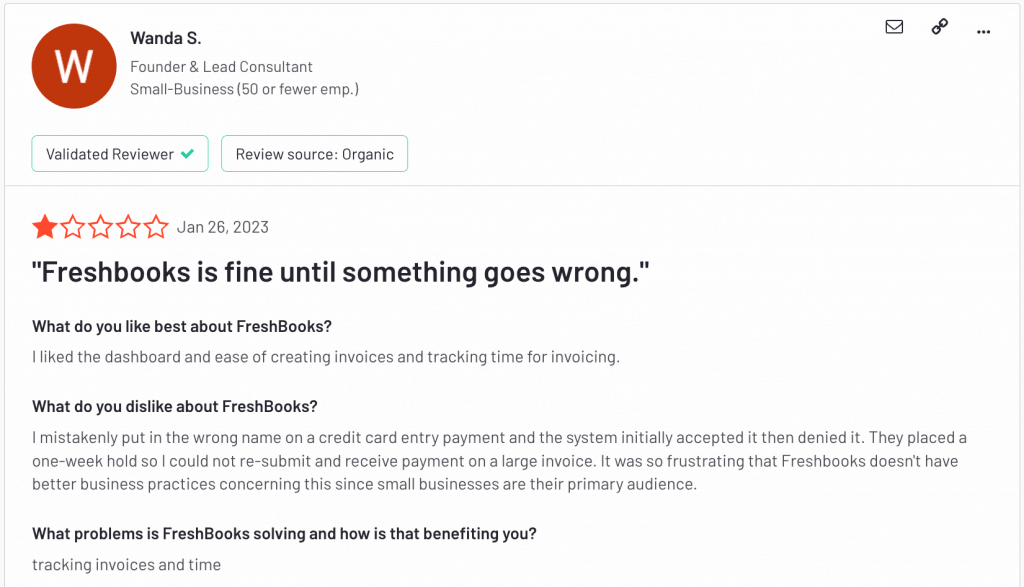This screenshot has height=587, width=1024.
Task: Click Small-Business company size label
Action: click(x=244, y=89)
